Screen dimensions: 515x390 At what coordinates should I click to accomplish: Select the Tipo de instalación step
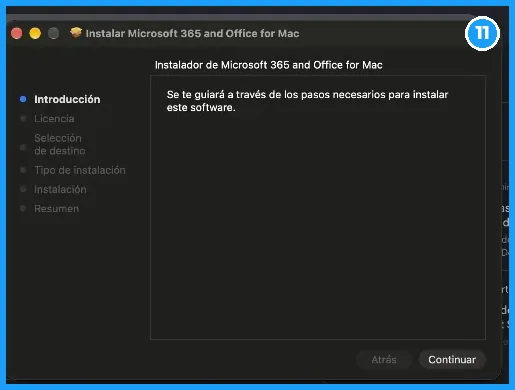click(80, 170)
